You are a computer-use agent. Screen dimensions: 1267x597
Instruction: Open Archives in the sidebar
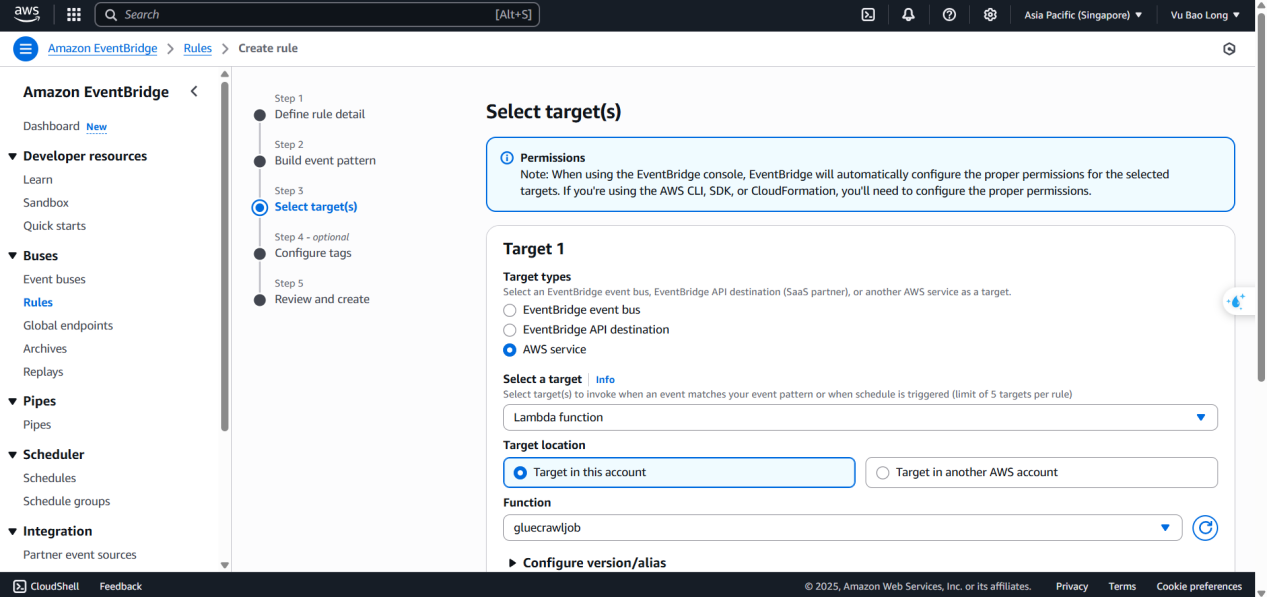pyautogui.click(x=45, y=349)
